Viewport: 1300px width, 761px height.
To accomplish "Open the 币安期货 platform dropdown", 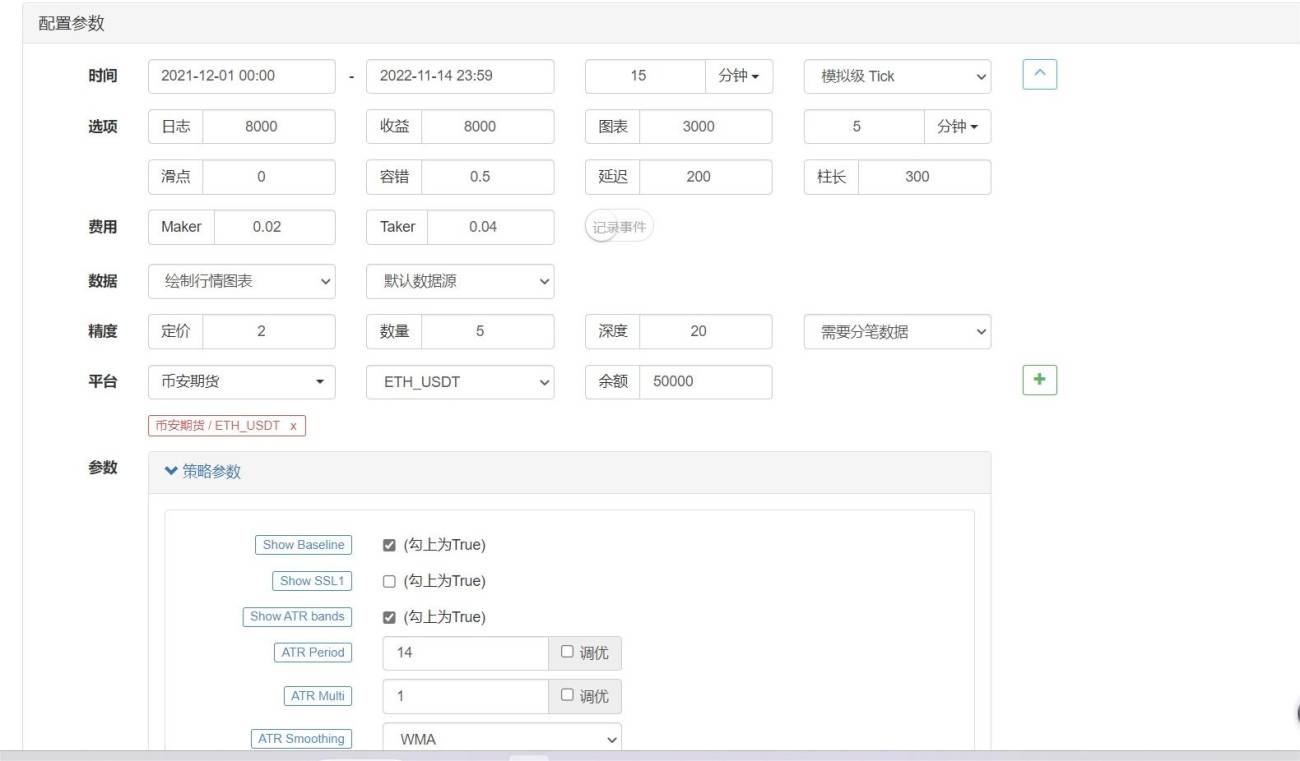I will [x=242, y=382].
